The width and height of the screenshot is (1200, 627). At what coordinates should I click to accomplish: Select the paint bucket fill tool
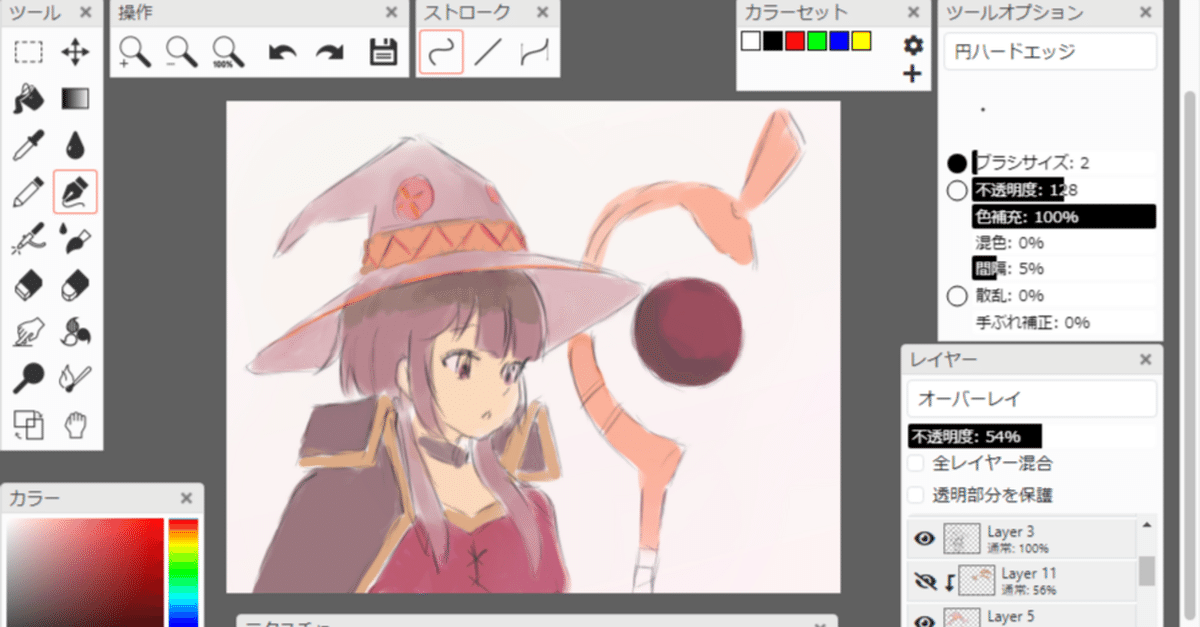click(x=28, y=98)
